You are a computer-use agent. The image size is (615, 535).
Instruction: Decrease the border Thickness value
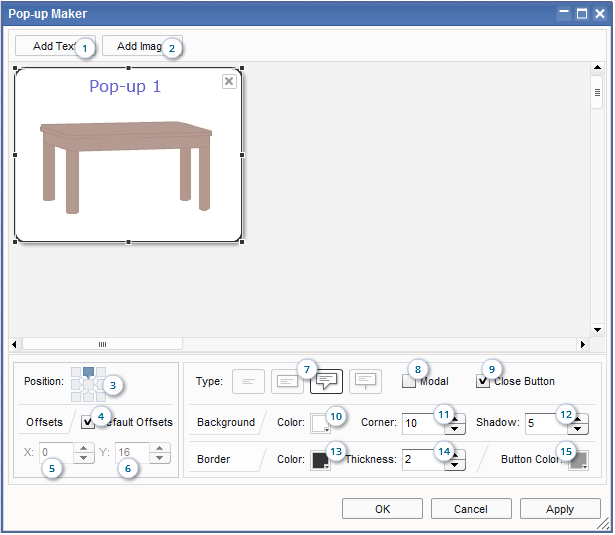coord(455,465)
